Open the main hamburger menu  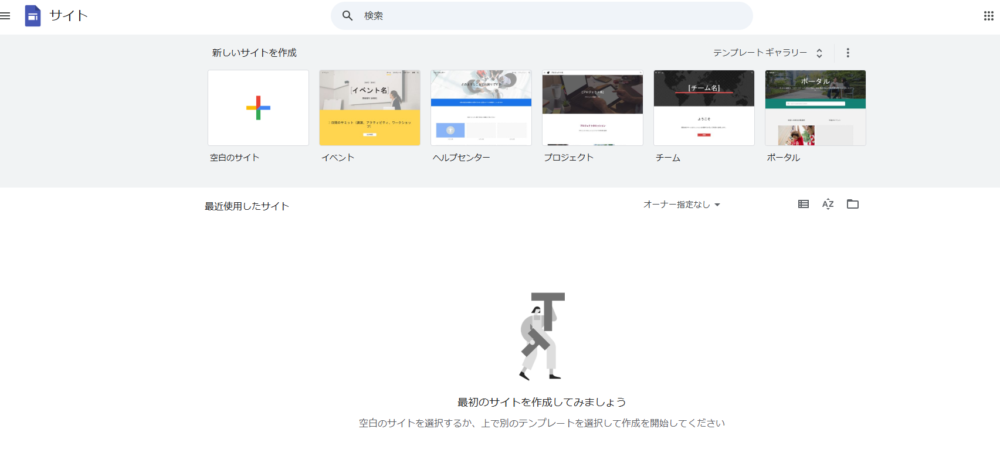point(6,16)
